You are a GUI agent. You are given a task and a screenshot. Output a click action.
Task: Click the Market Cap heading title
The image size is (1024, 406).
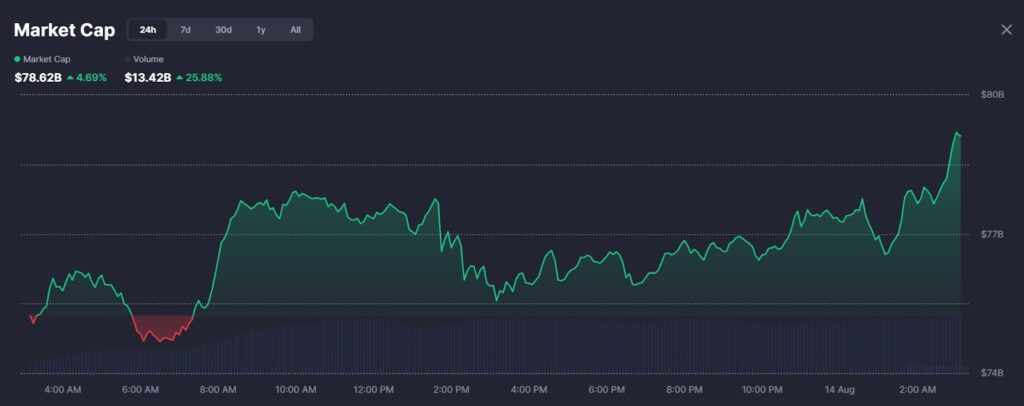point(65,30)
